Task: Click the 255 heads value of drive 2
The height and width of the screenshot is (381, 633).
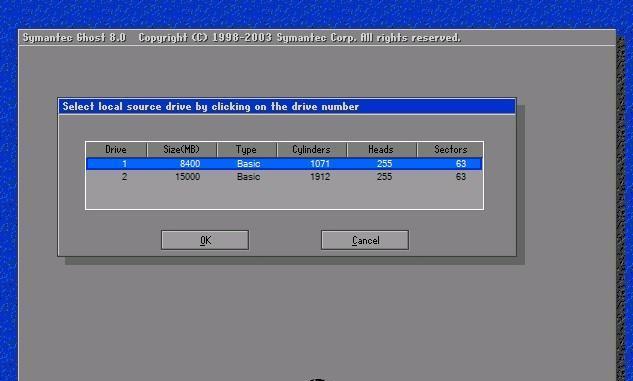Action: tap(384, 177)
